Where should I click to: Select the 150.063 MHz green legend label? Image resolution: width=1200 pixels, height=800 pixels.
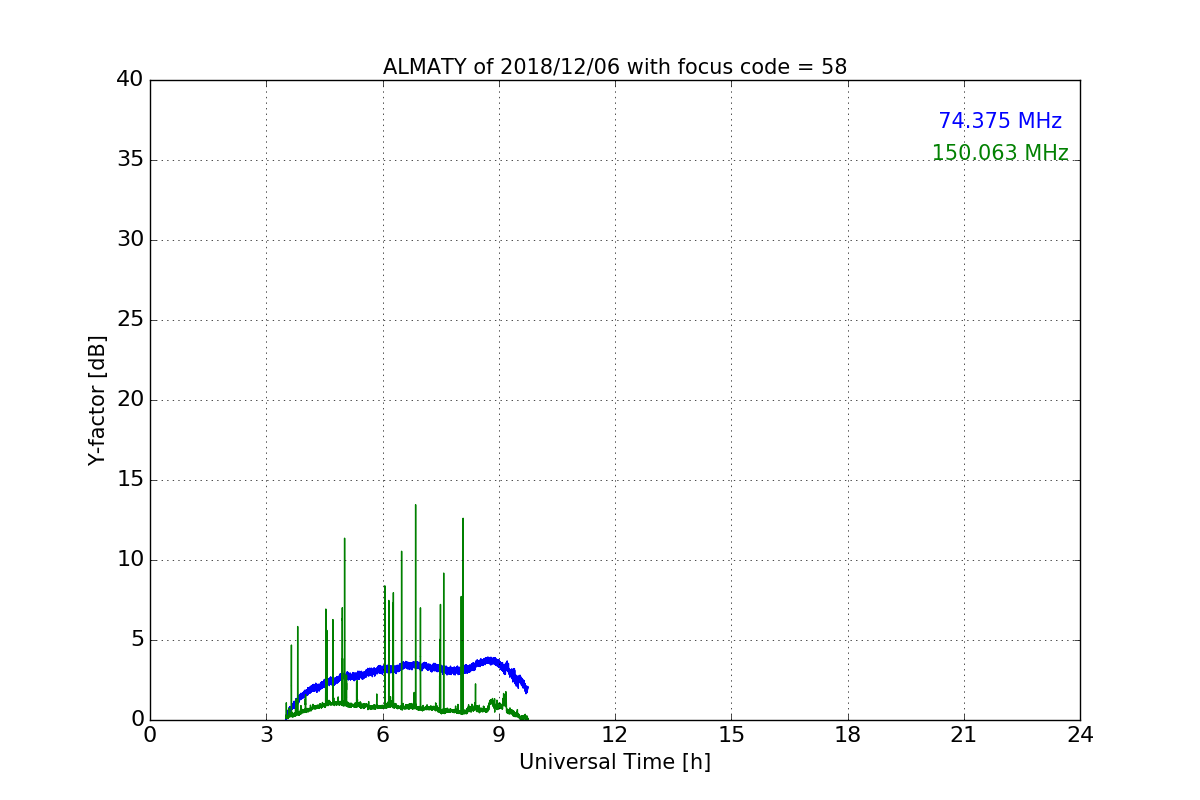(x=1000, y=153)
